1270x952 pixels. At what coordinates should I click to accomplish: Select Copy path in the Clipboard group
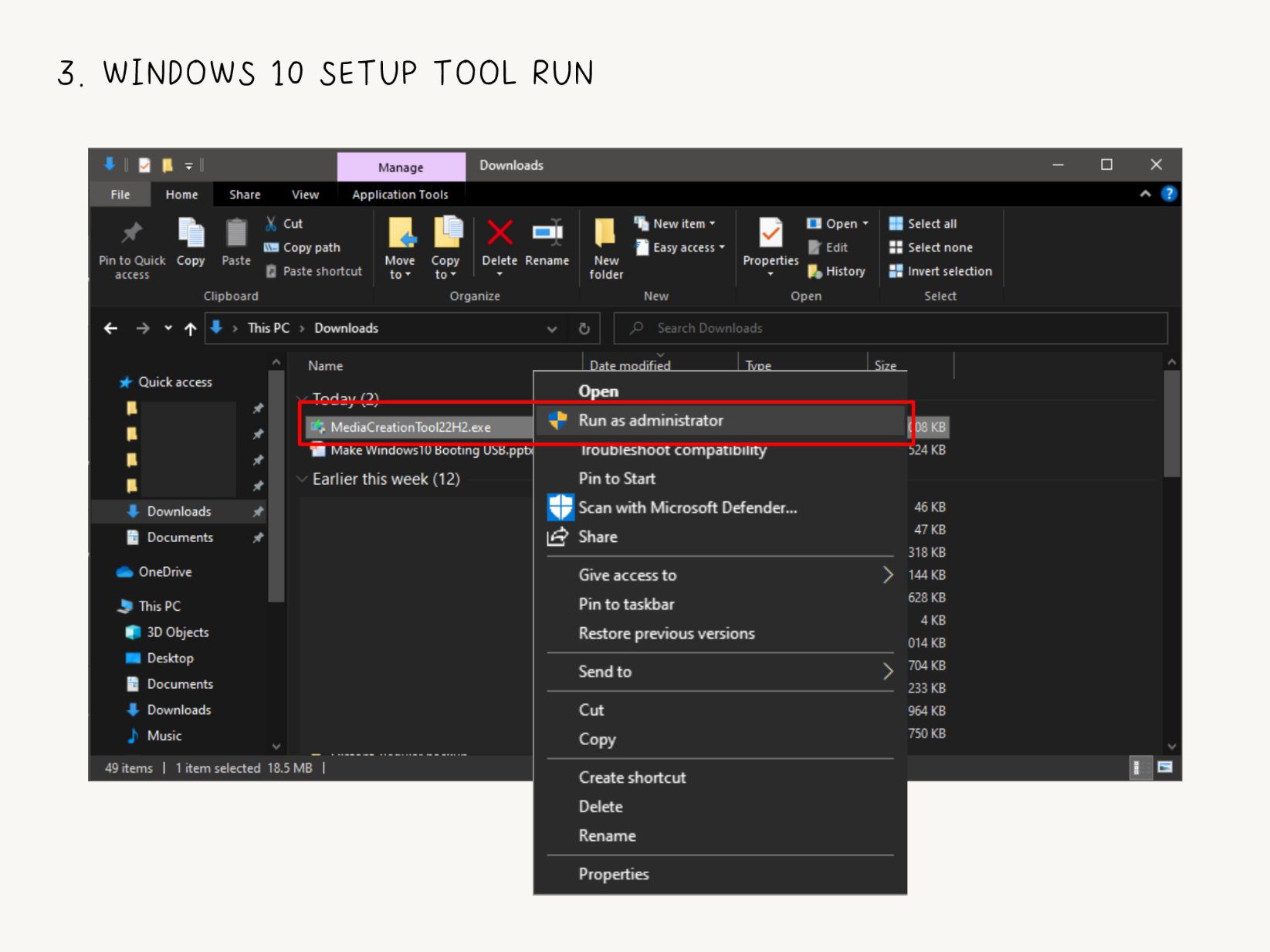(x=303, y=247)
